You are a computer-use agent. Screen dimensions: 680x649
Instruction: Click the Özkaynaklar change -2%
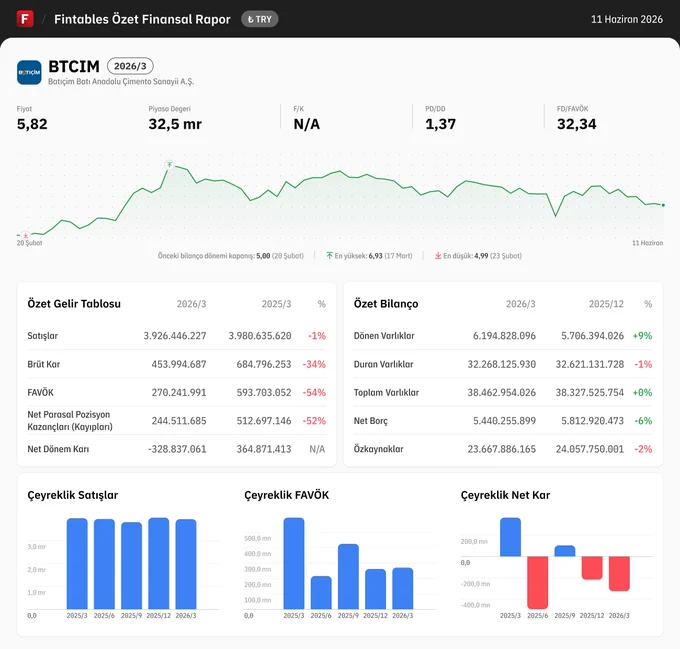click(643, 449)
